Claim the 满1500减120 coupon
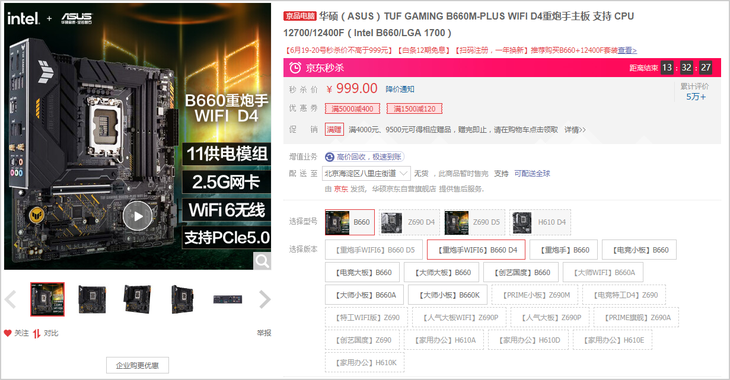The width and height of the screenshot is (730, 380). tap(414, 109)
